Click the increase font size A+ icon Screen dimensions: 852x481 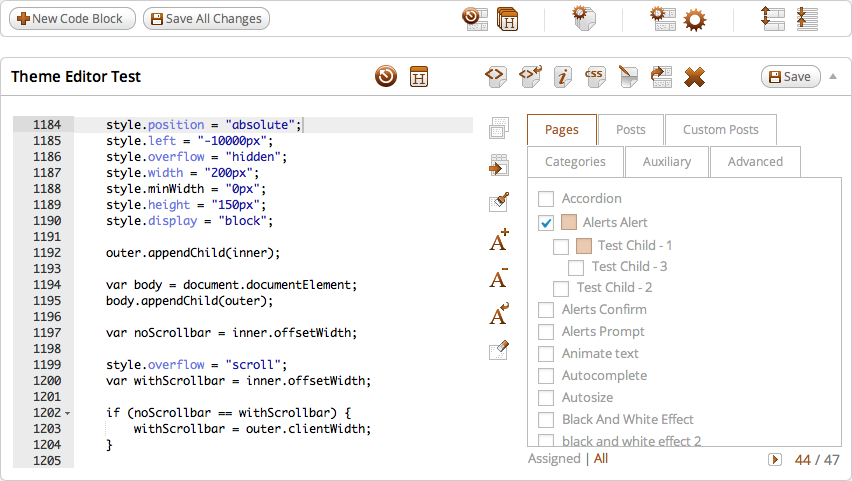(x=499, y=240)
